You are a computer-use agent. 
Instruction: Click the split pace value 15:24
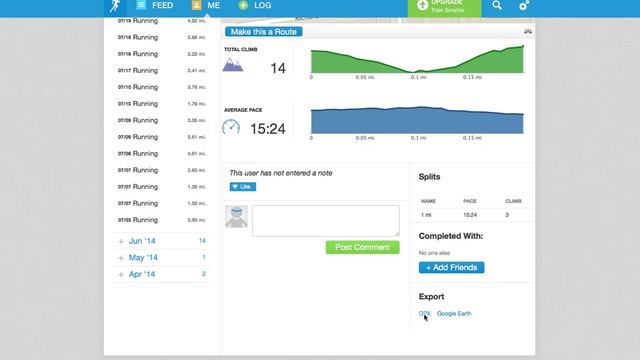coord(470,215)
